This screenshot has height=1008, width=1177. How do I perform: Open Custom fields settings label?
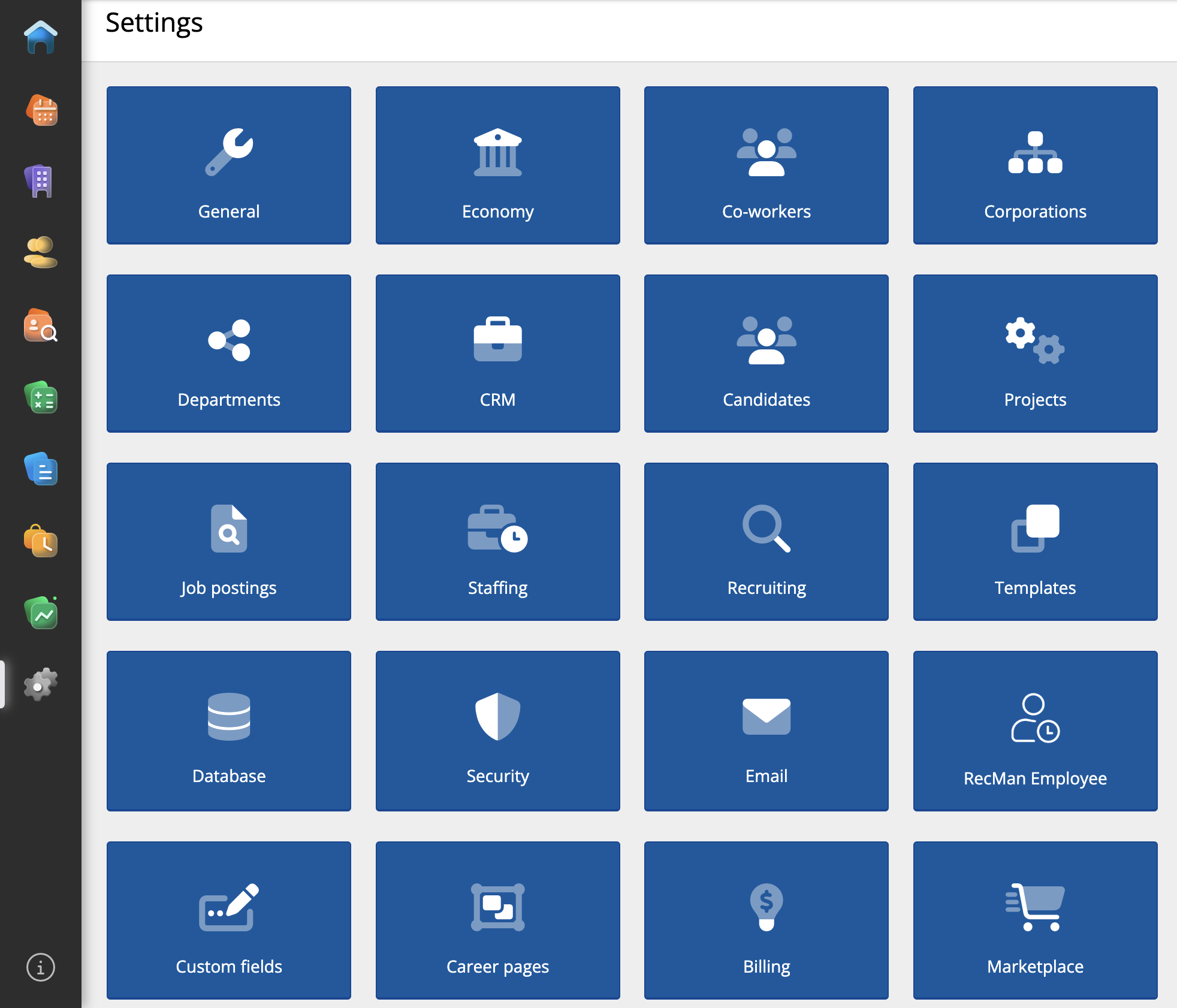click(x=229, y=967)
